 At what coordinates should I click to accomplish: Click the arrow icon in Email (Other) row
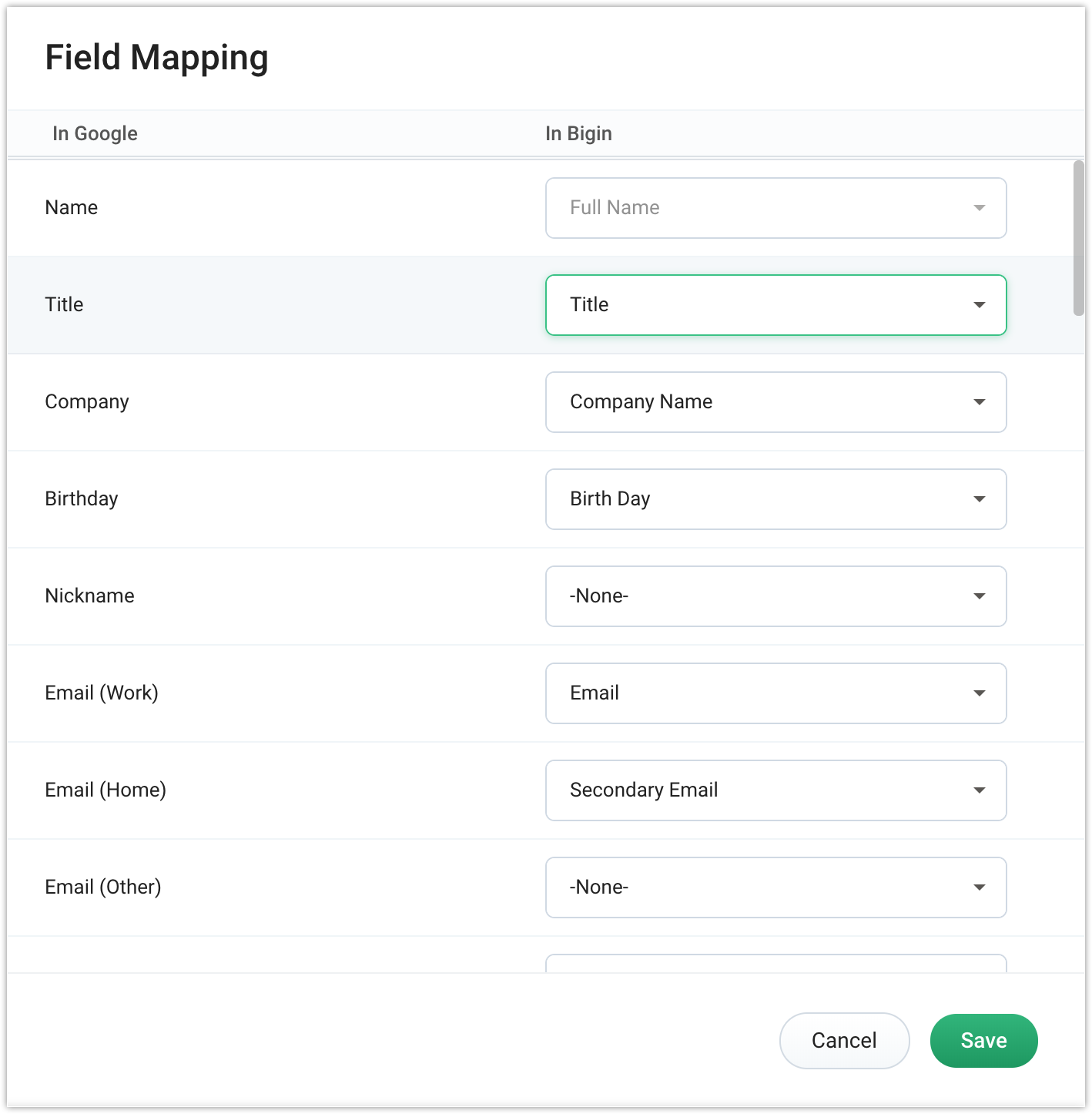point(980,888)
